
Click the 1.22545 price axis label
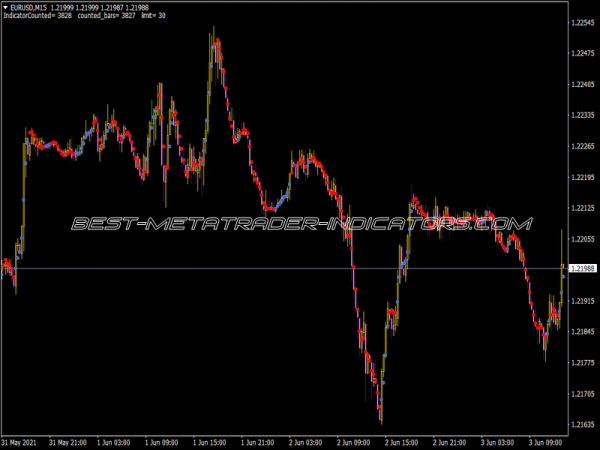(x=582, y=22)
